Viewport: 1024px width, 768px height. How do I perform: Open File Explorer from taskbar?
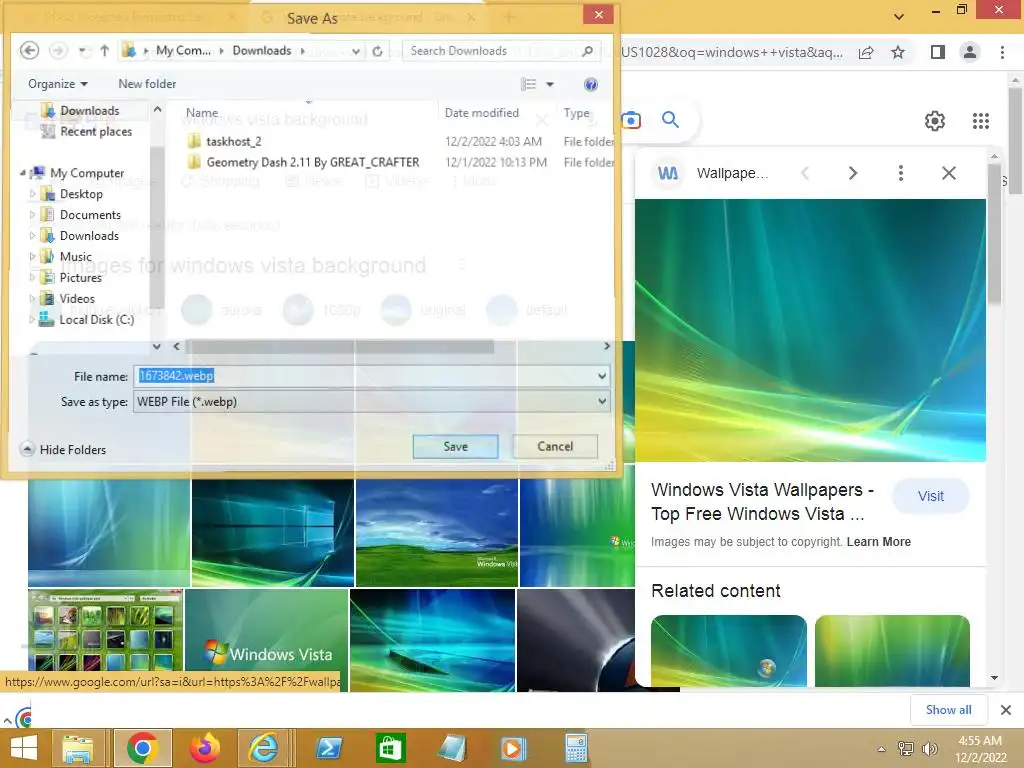[78, 748]
